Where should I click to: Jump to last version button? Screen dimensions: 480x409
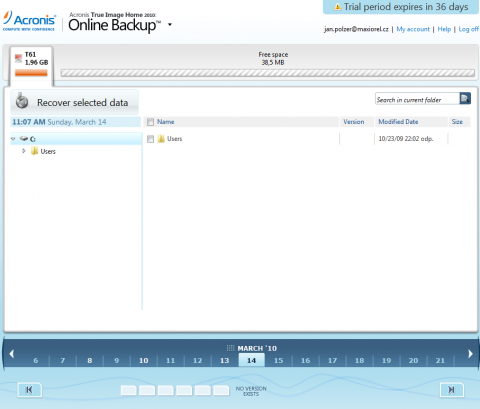tap(452, 389)
